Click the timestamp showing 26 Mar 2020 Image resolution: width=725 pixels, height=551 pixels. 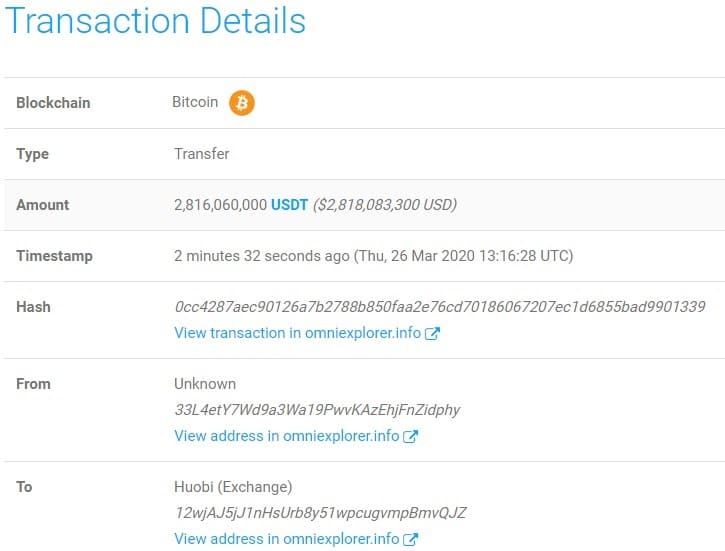(x=465, y=256)
